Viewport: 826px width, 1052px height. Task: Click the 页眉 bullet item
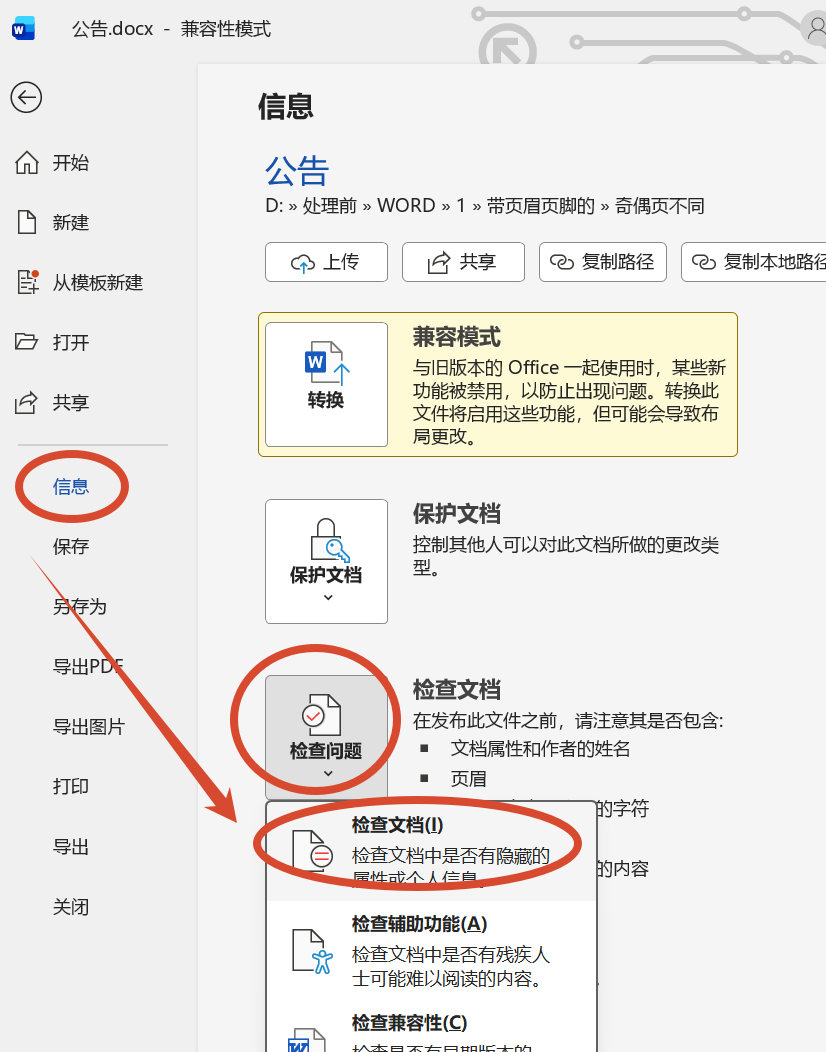pyautogui.click(x=468, y=778)
